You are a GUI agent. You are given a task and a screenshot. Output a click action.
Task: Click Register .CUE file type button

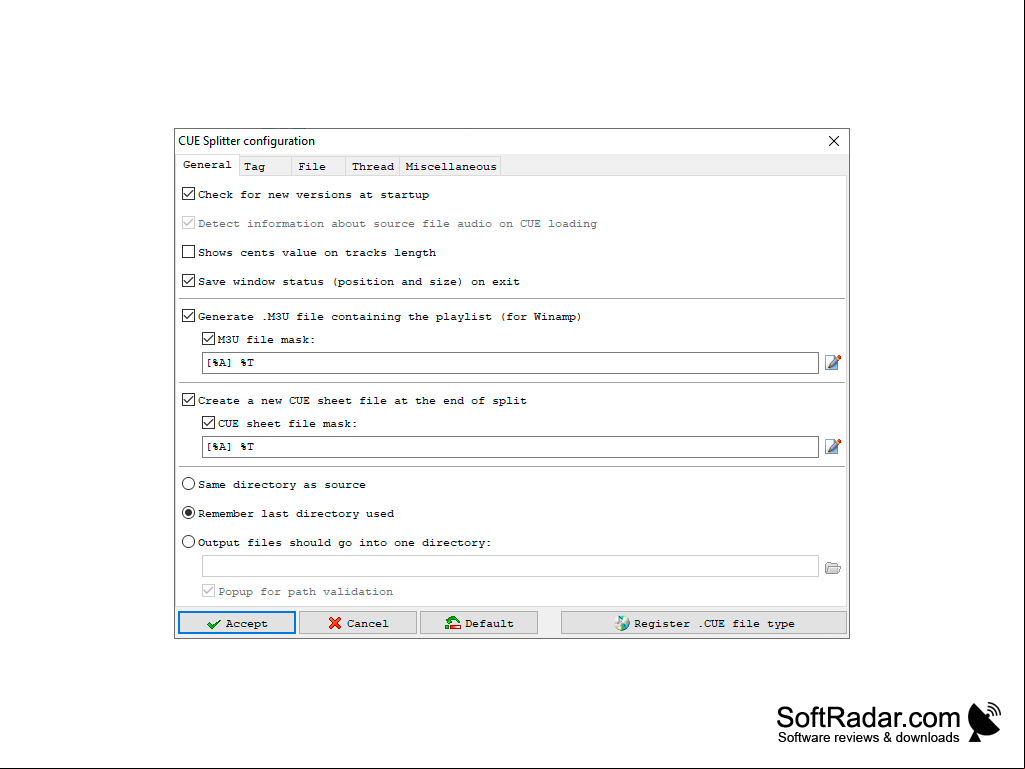pyautogui.click(x=703, y=623)
